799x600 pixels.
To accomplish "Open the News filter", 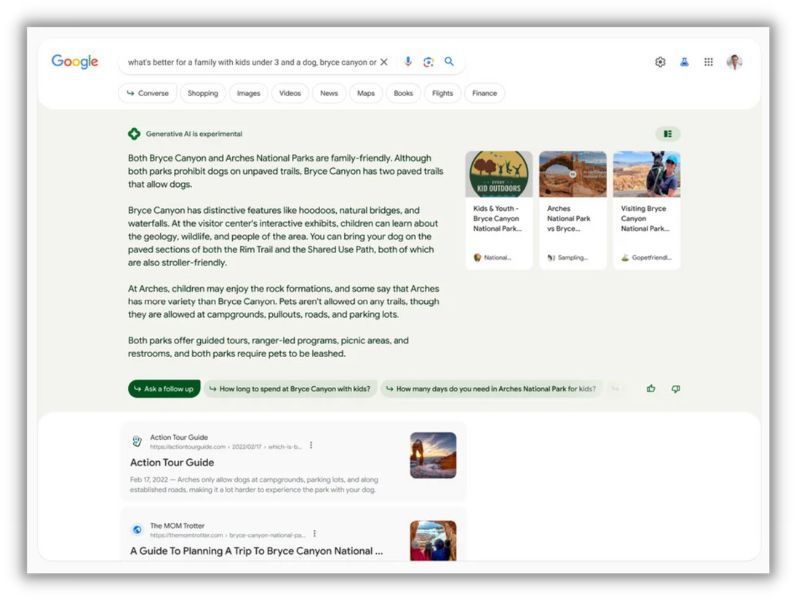I will click(x=329, y=93).
